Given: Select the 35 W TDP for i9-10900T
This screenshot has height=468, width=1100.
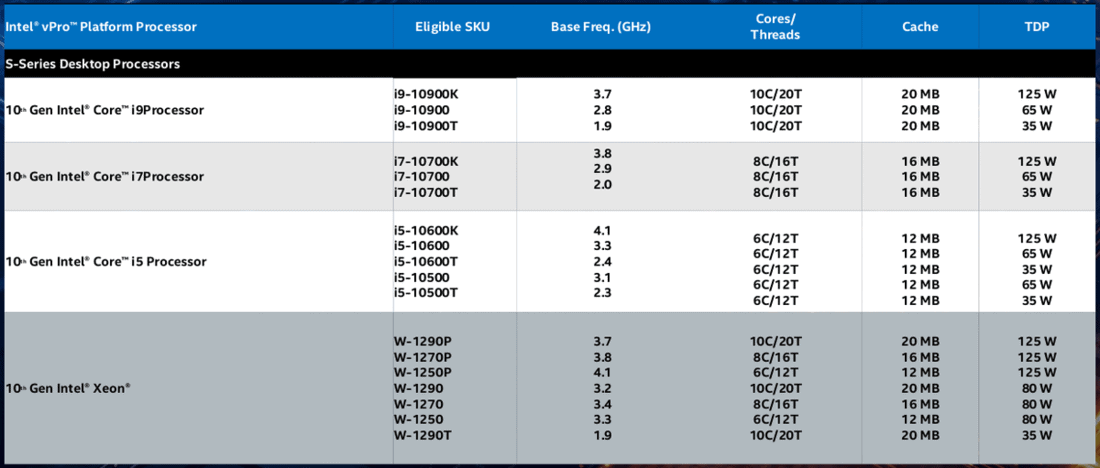Looking at the screenshot, I should pyautogui.click(x=1038, y=126).
